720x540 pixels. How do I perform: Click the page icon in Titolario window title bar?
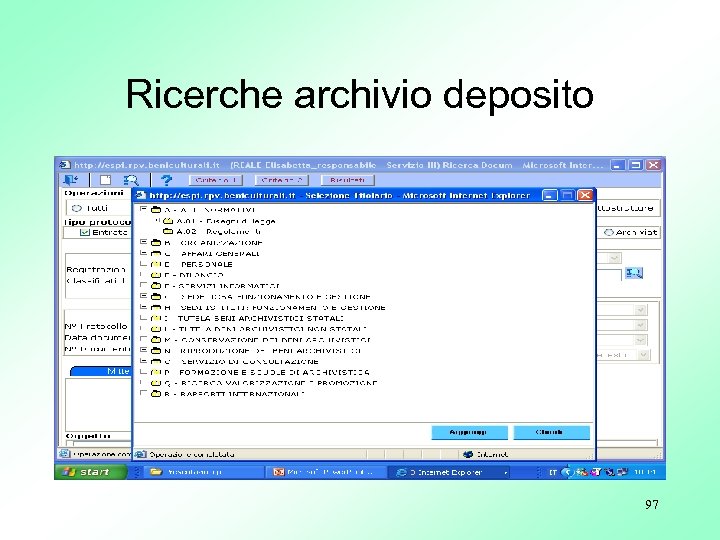141,195
